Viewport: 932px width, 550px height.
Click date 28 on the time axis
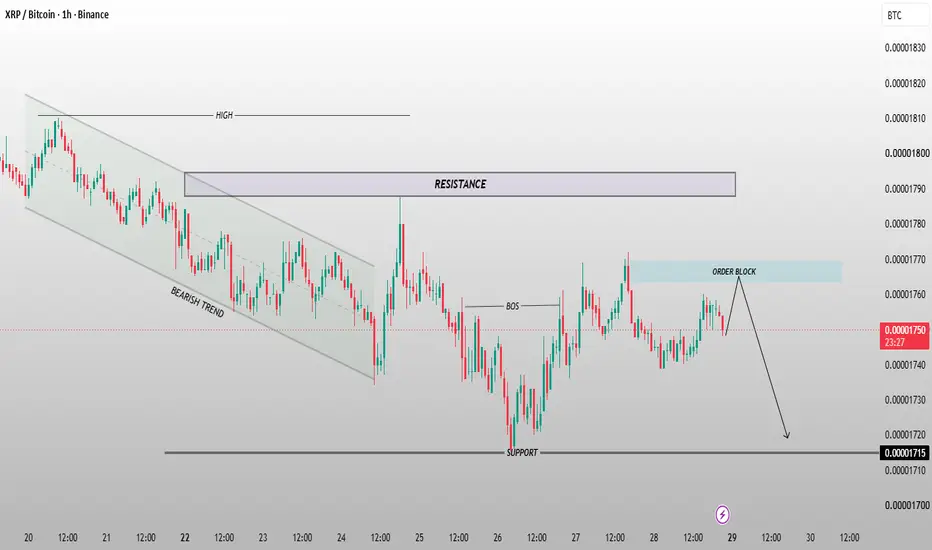pyautogui.click(x=654, y=538)
